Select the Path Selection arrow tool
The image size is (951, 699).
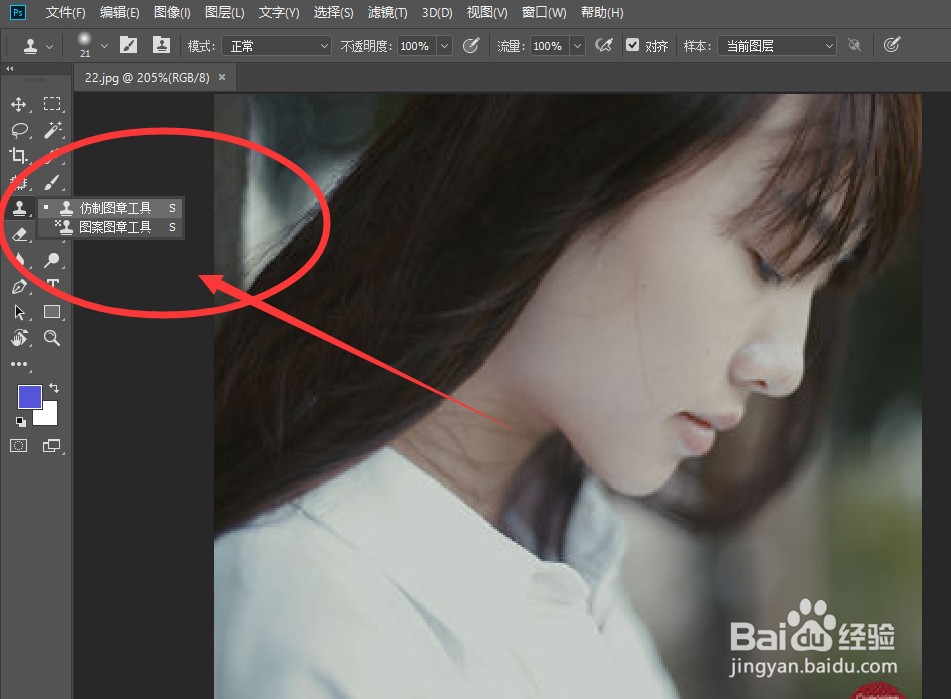tap(19, 312)
